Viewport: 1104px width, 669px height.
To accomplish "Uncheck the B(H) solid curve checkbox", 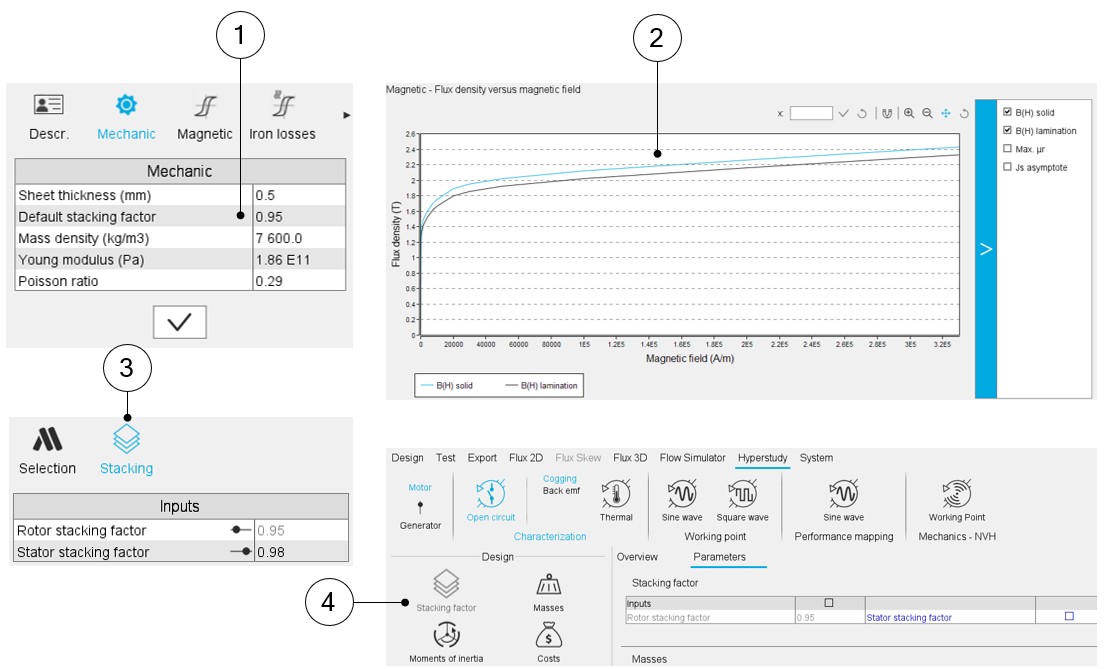I will click(1007, 113).
